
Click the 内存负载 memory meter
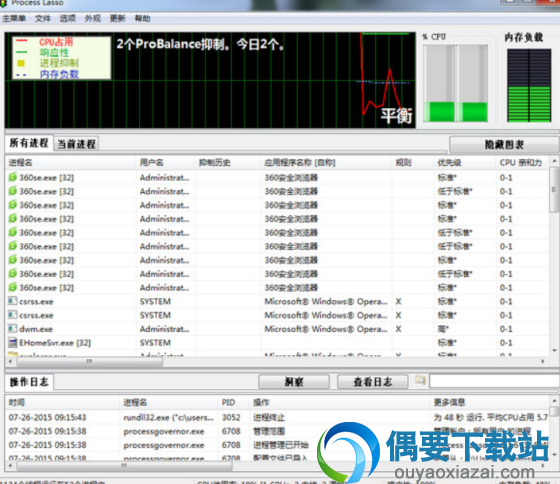tap(529, 86)
